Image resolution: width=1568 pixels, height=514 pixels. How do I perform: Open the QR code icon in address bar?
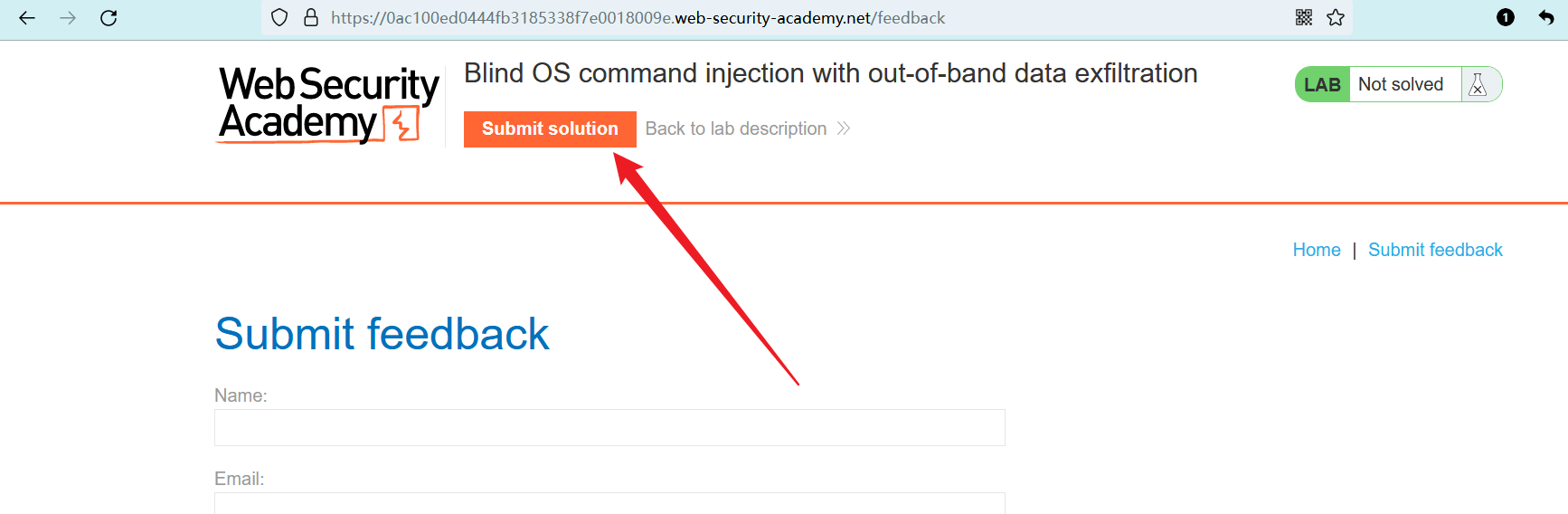(1303, 18)
